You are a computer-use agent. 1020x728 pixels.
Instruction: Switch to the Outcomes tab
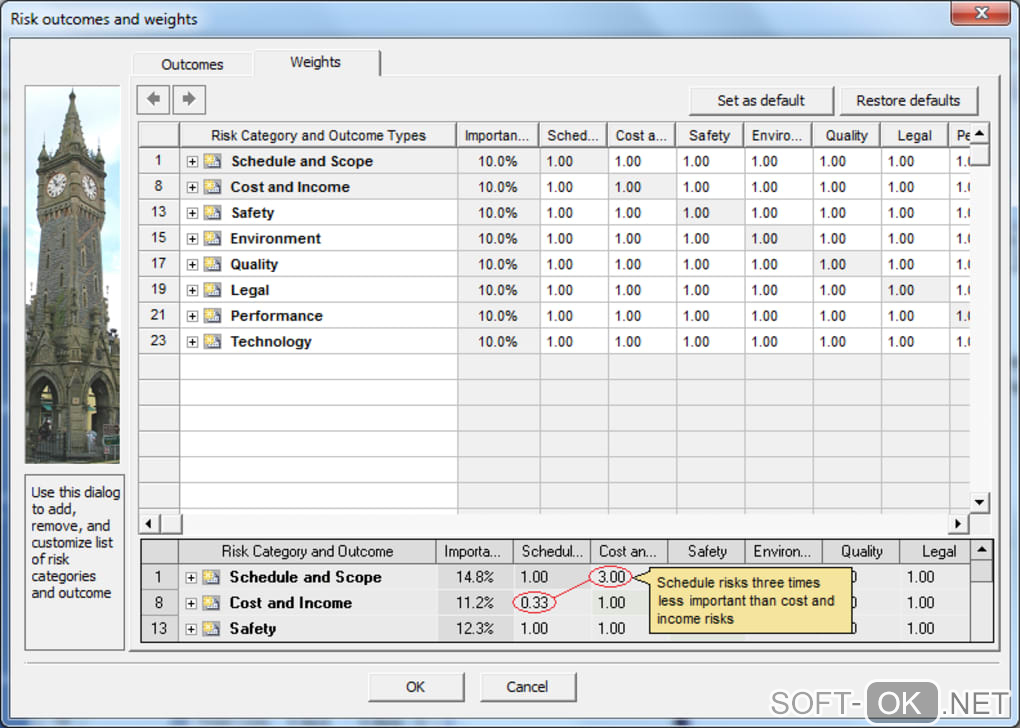pos(193,64)
